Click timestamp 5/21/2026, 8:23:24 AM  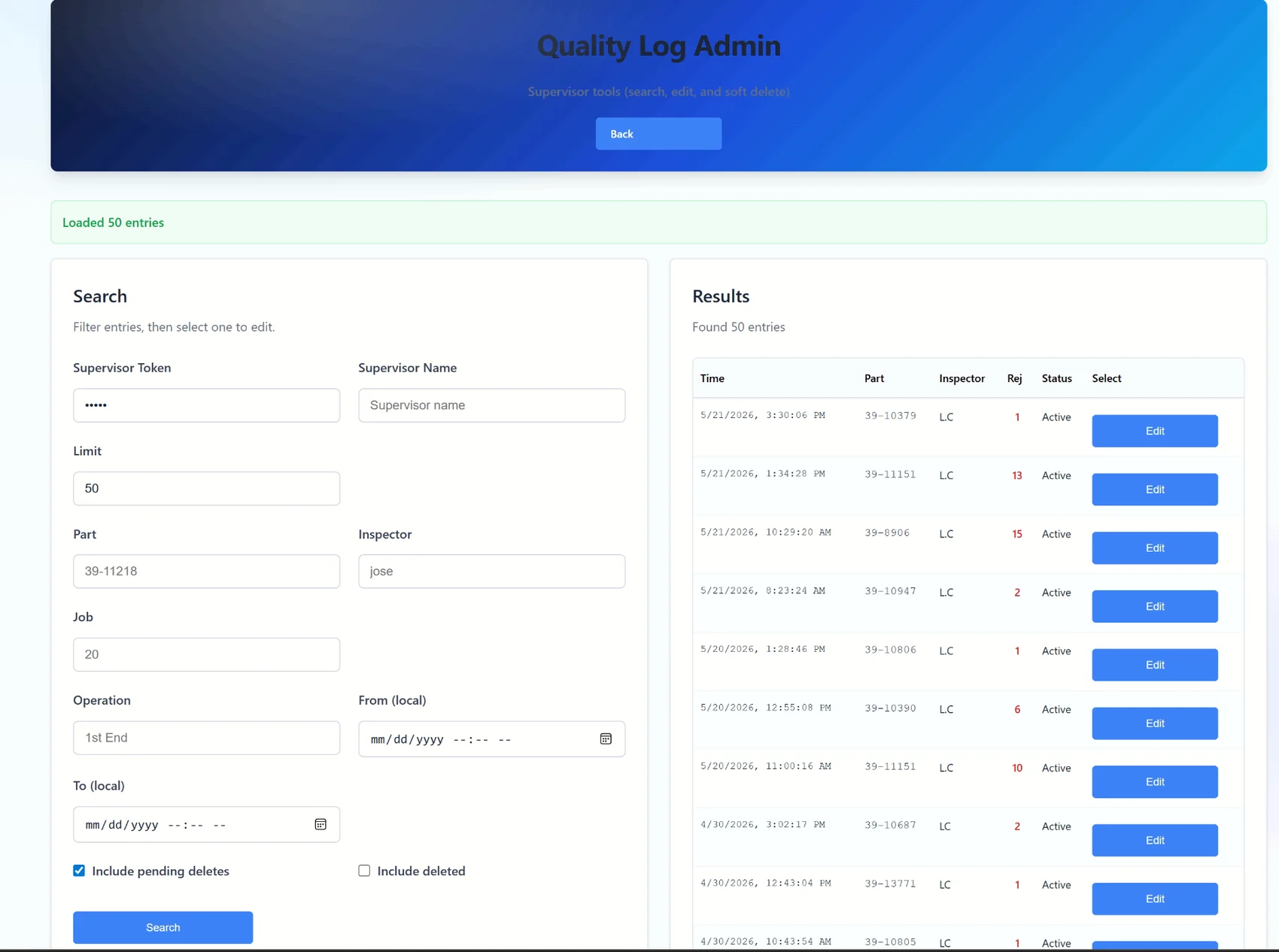pyautogui.click(x=762, y=591)
